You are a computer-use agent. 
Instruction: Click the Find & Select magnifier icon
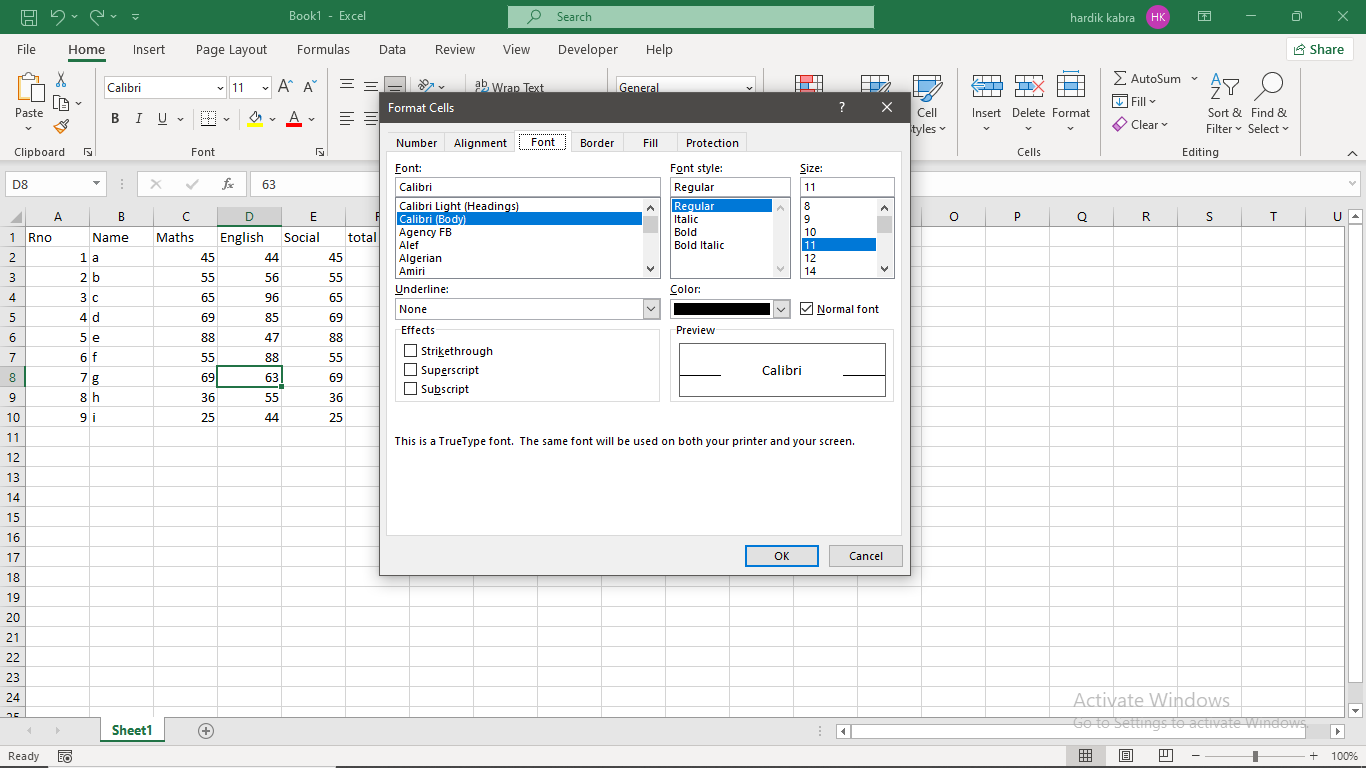coord(1268,103)
